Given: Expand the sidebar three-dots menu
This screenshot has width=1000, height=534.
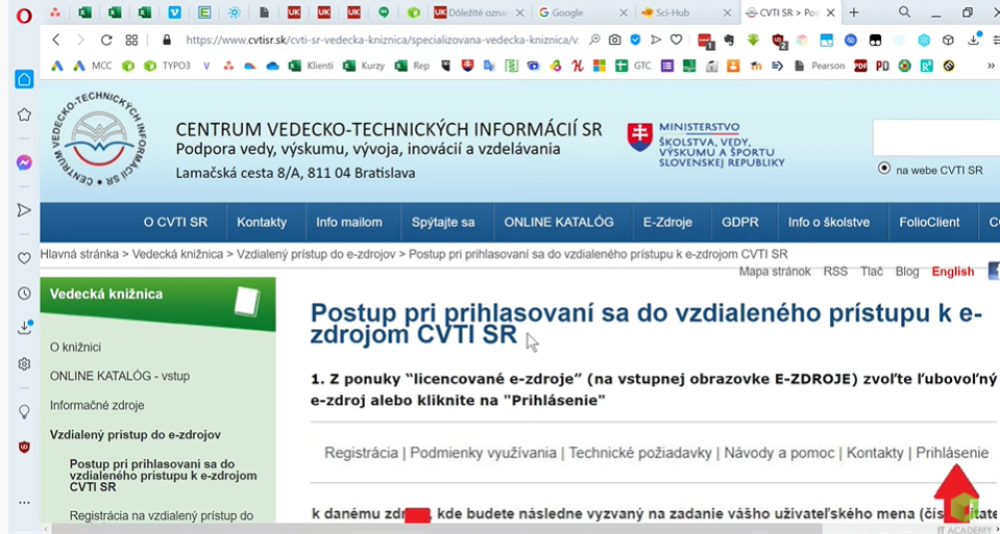Looking at the screenshot, I should point(24,501).
